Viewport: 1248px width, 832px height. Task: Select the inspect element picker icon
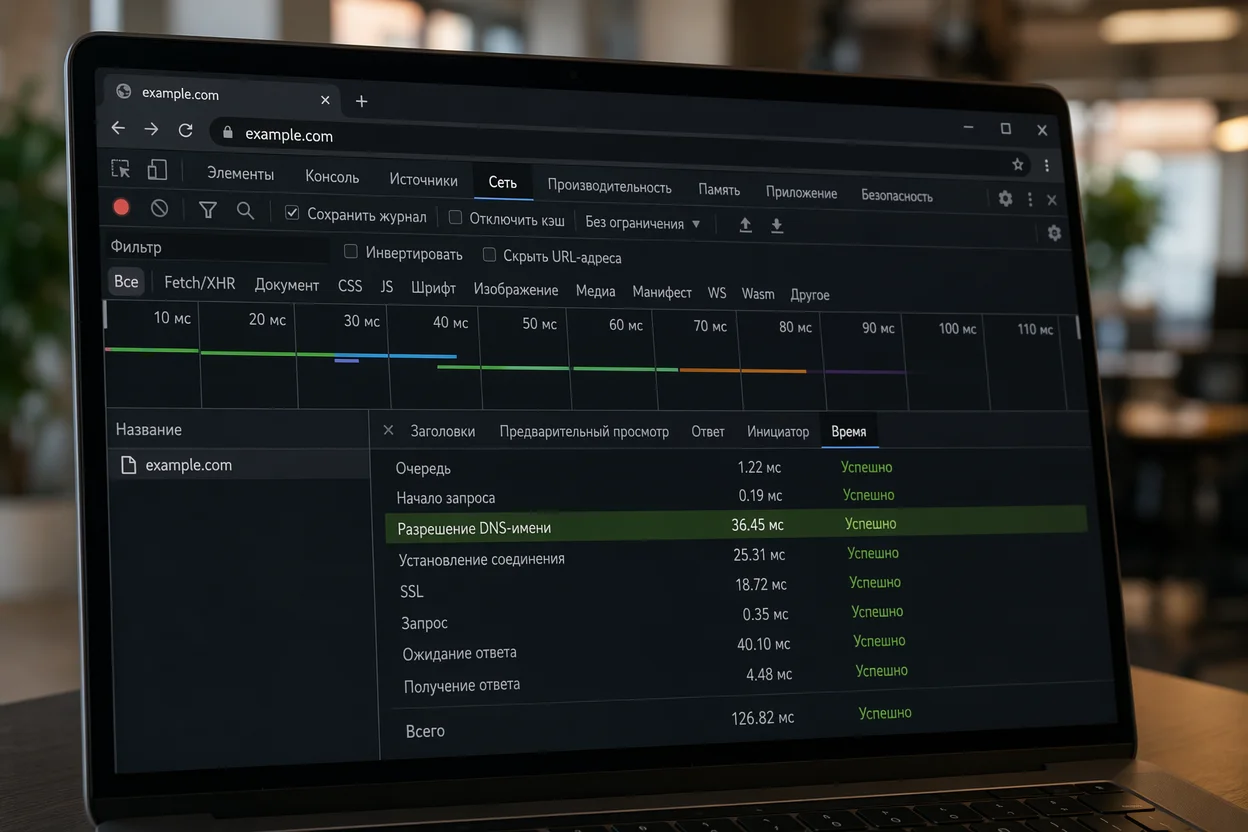tap(121, 169)
